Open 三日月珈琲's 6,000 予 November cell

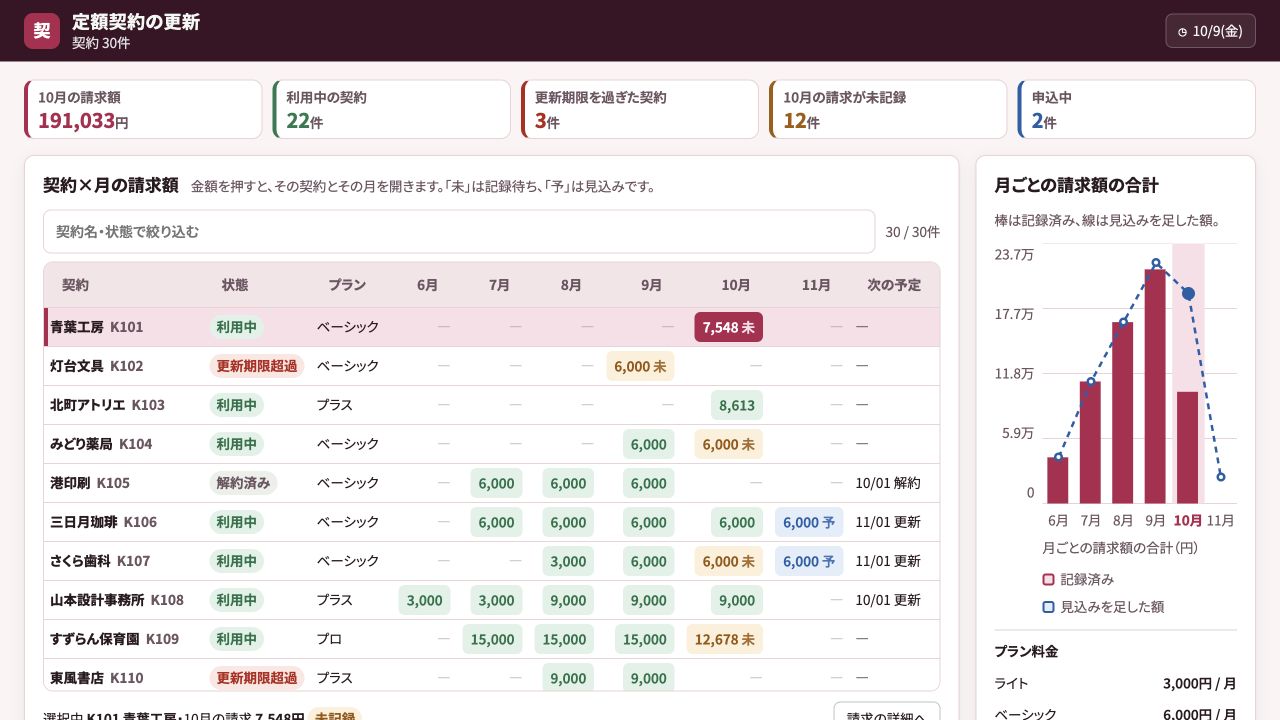click(809, 522)
